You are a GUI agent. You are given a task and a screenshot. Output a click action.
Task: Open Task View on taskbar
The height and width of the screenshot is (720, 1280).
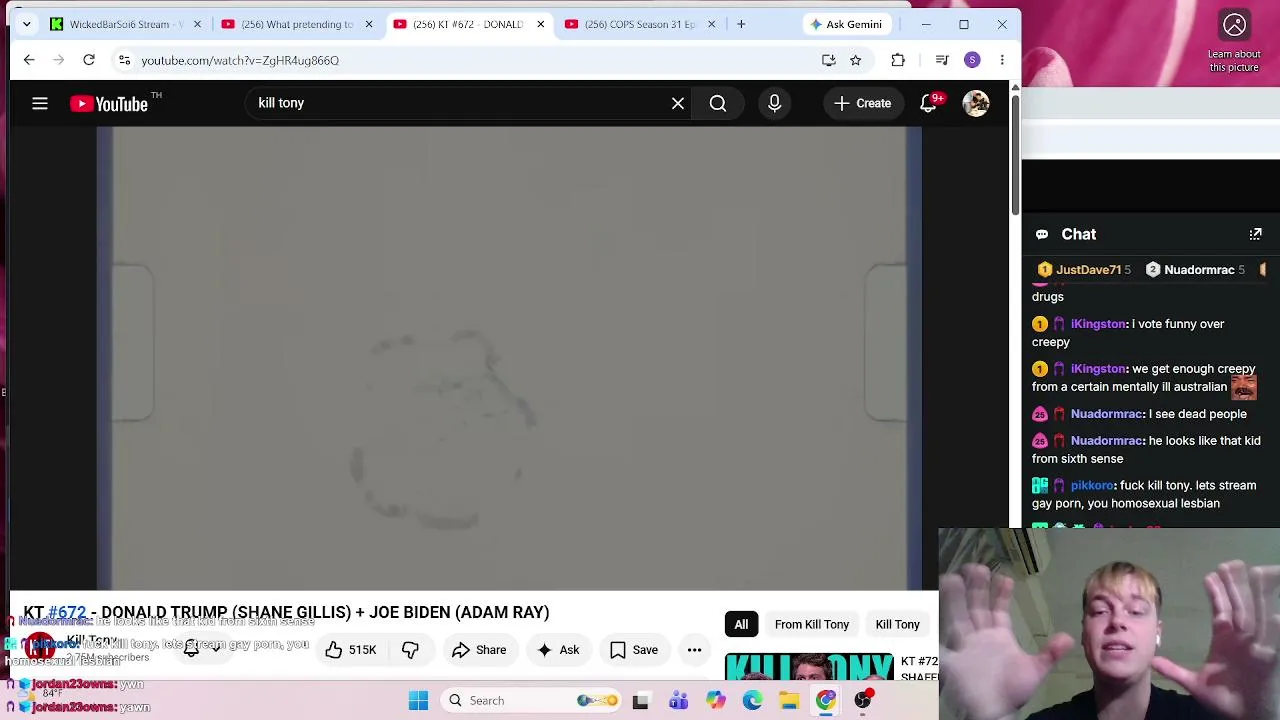pyautogui.click(x=640, y=700)
